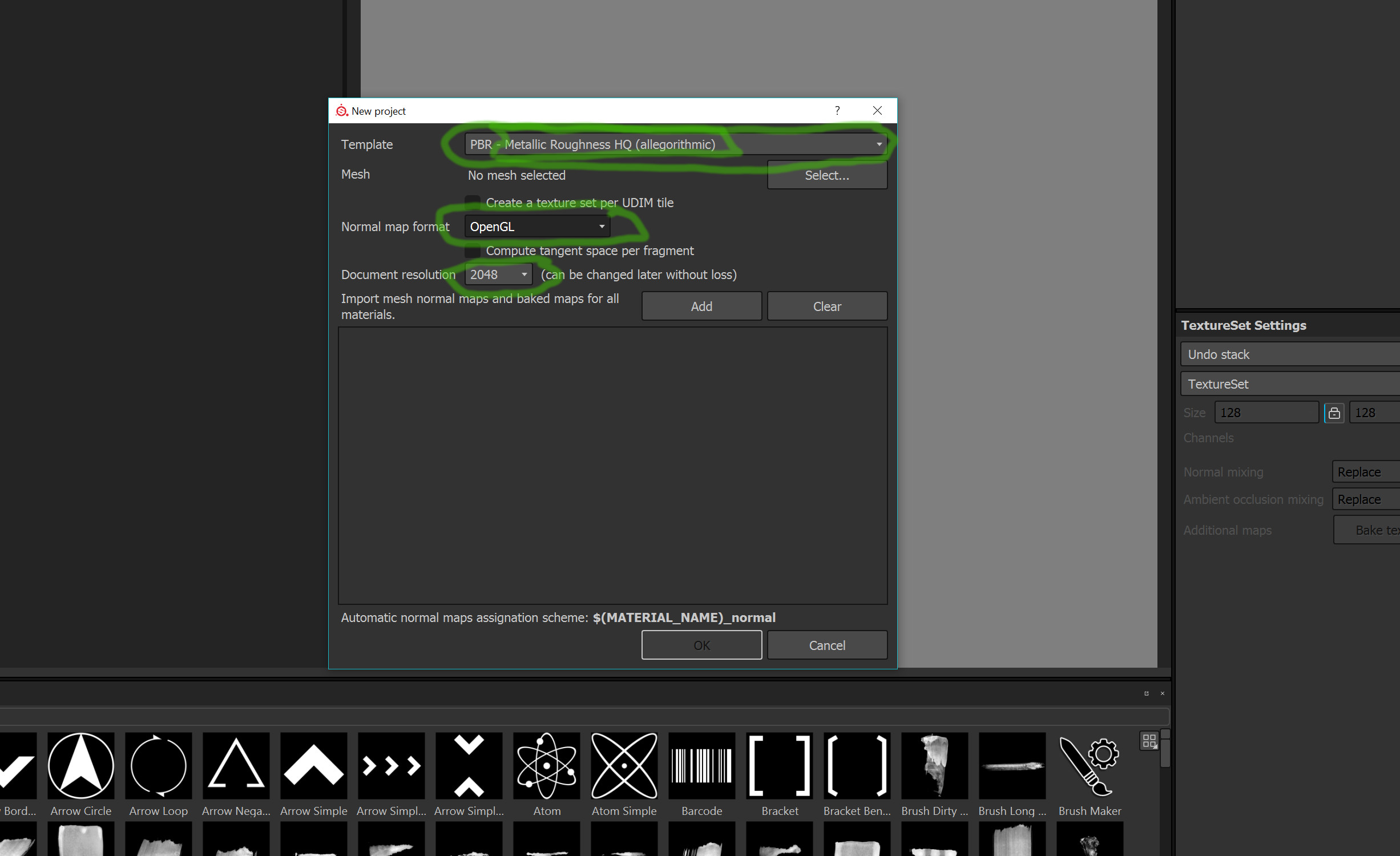This screenshot has width=1400, height=856.
Task: Click the Select... mesh button
Action: [x=826, y=175]
